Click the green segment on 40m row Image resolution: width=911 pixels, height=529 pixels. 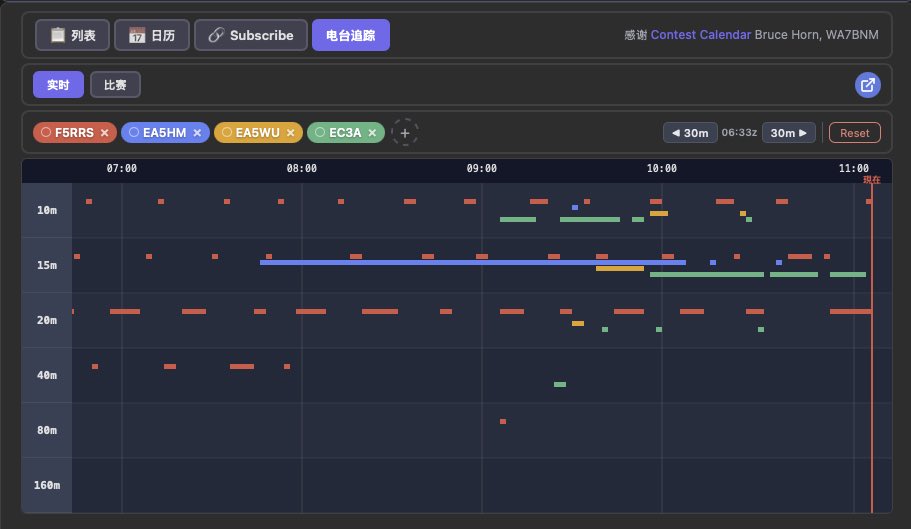560,384
